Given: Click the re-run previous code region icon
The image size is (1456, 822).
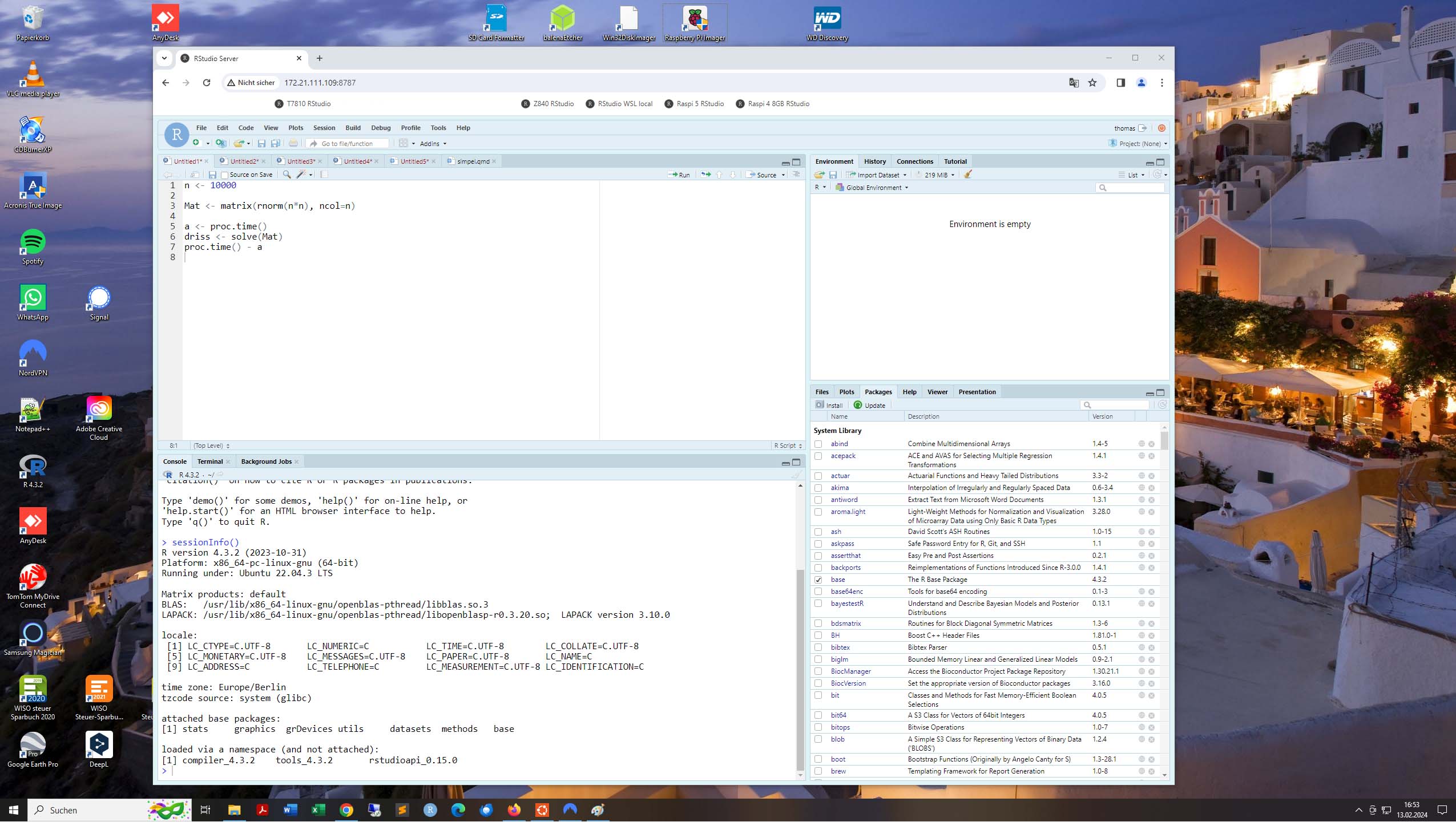Looking at the screenshot, I should pyautogui.click(x=706, y=175).
